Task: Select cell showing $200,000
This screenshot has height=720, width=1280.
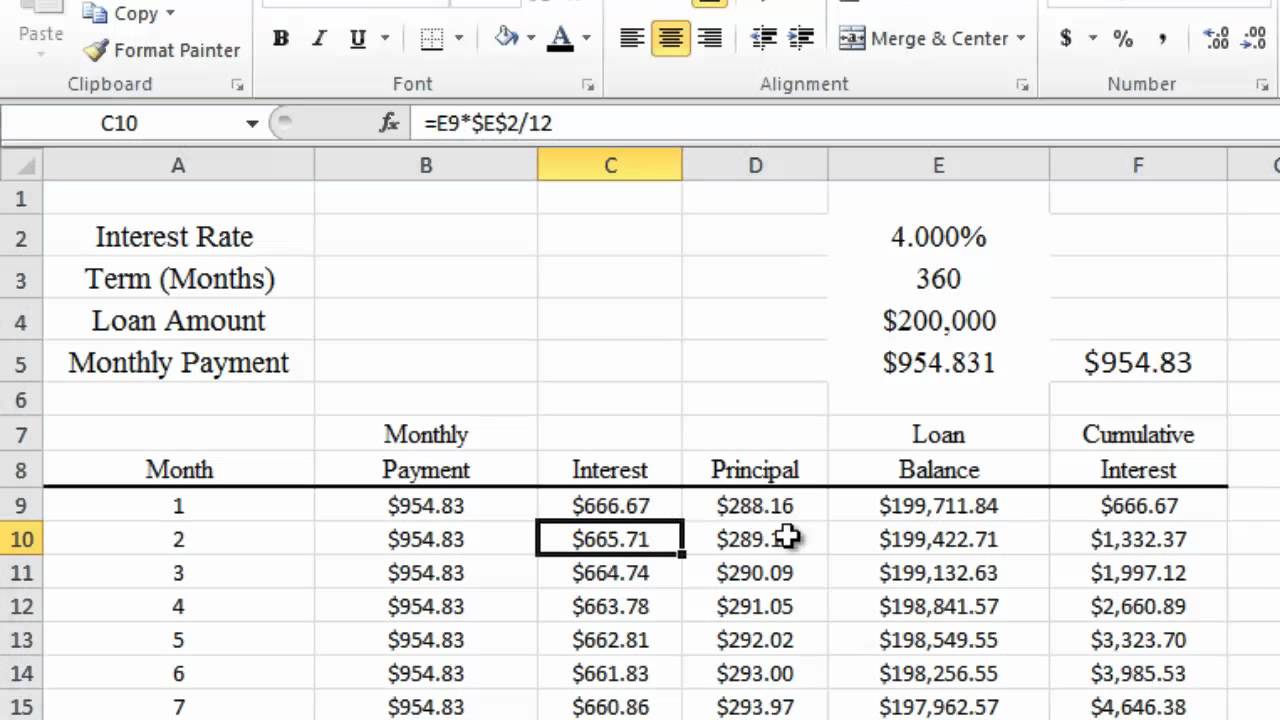Action: coord(938,321)
